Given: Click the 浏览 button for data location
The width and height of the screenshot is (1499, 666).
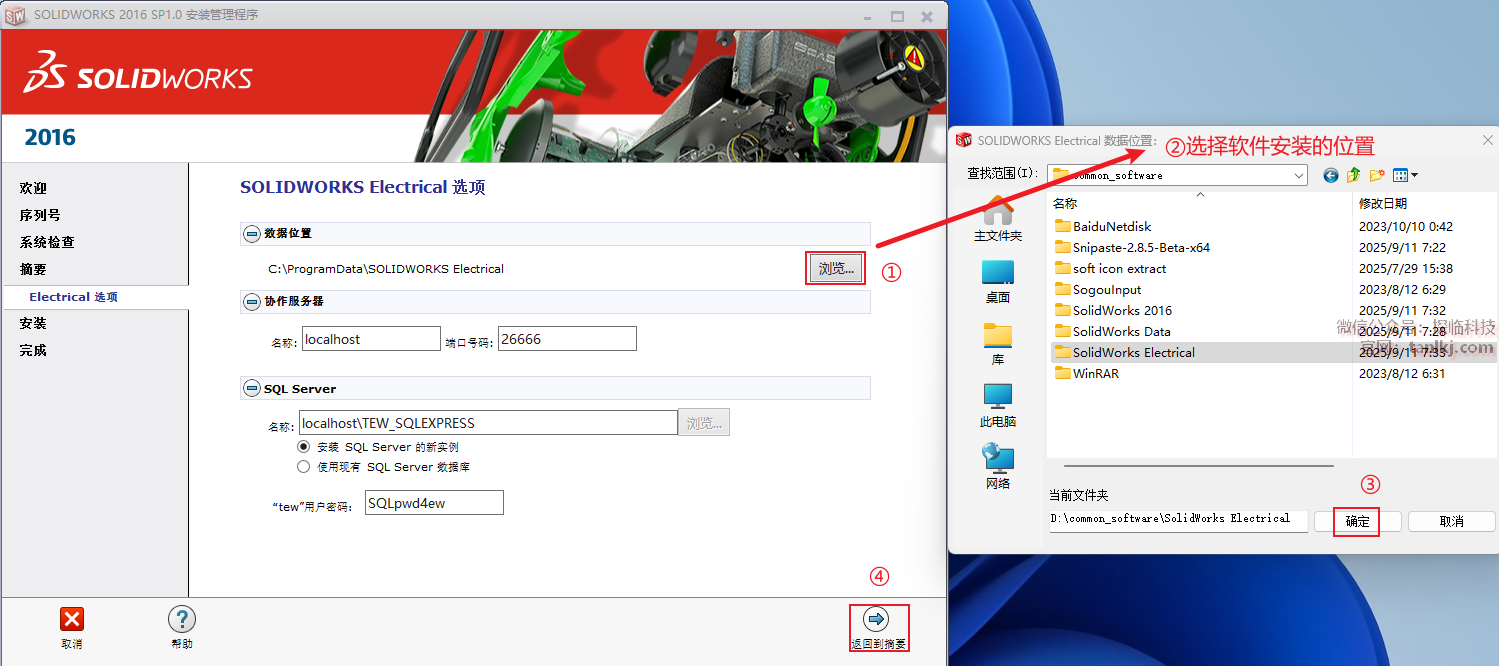Looking at the screenshot, I should tap(835, 268).
